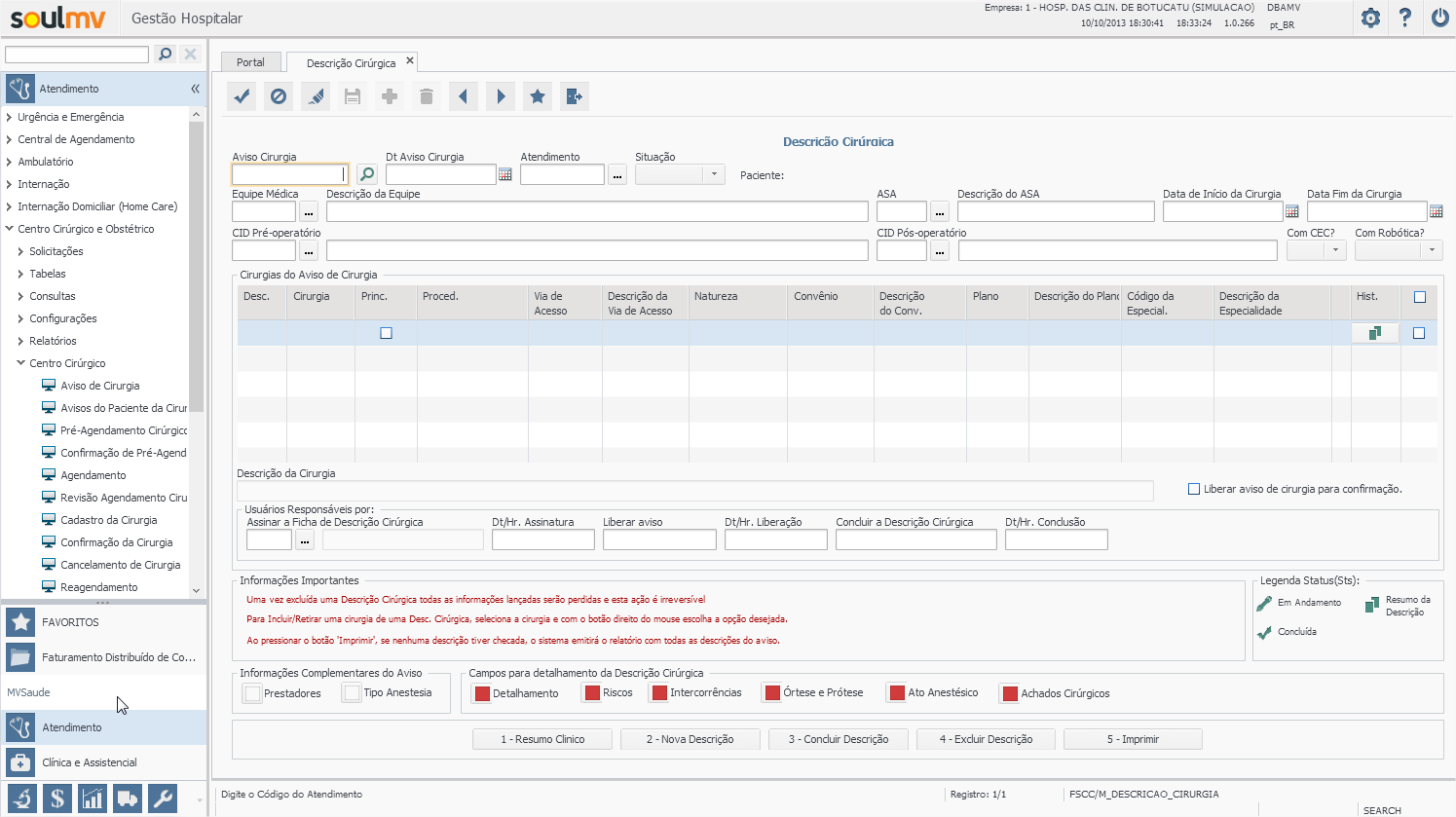The width and height of the screenshot is (1456, 817).
Task: Enable Liberar aviso de cirurgia para confirmação
Action: 1194,489
